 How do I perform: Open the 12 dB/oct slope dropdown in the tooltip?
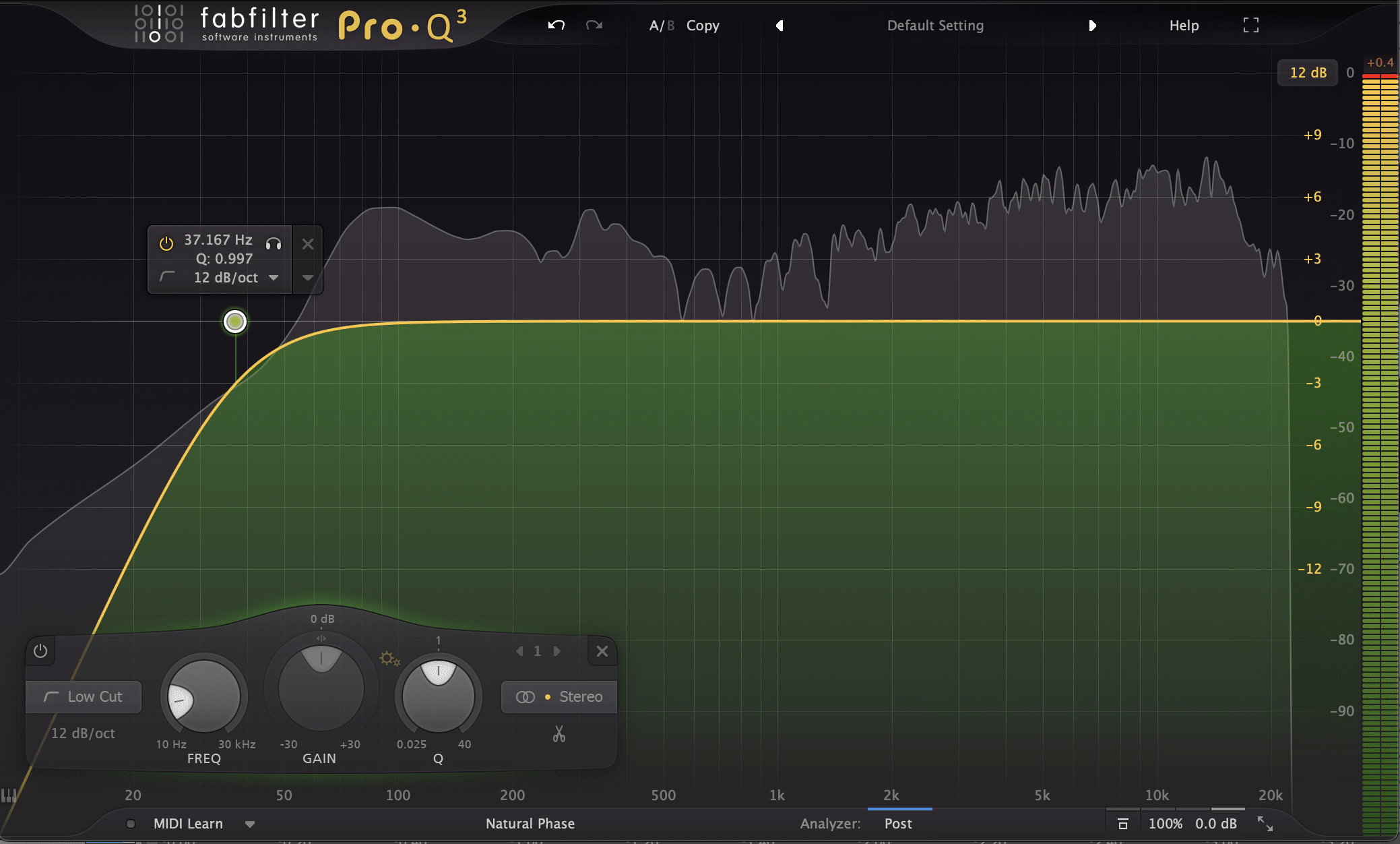pyautogui.click(x=236, y=278)
